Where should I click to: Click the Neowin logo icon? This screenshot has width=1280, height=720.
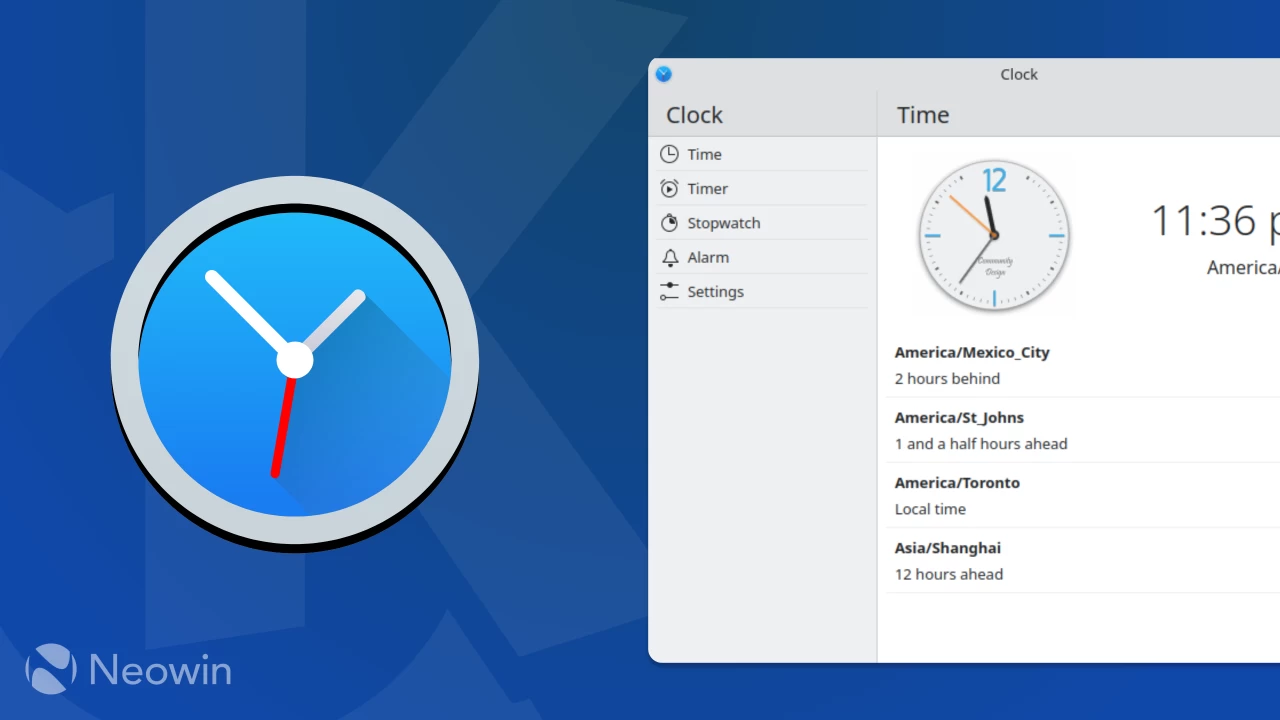tap(51, 669)
